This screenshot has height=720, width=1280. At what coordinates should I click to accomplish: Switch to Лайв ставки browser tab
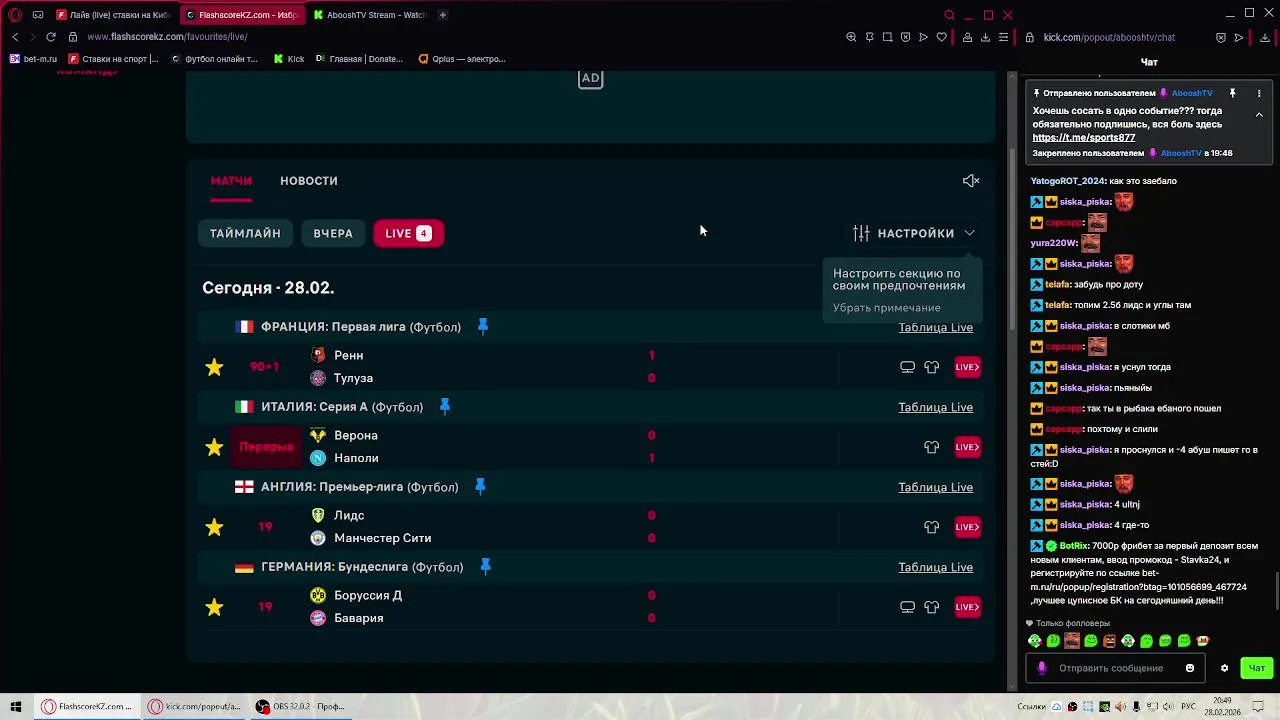point(113,15)
